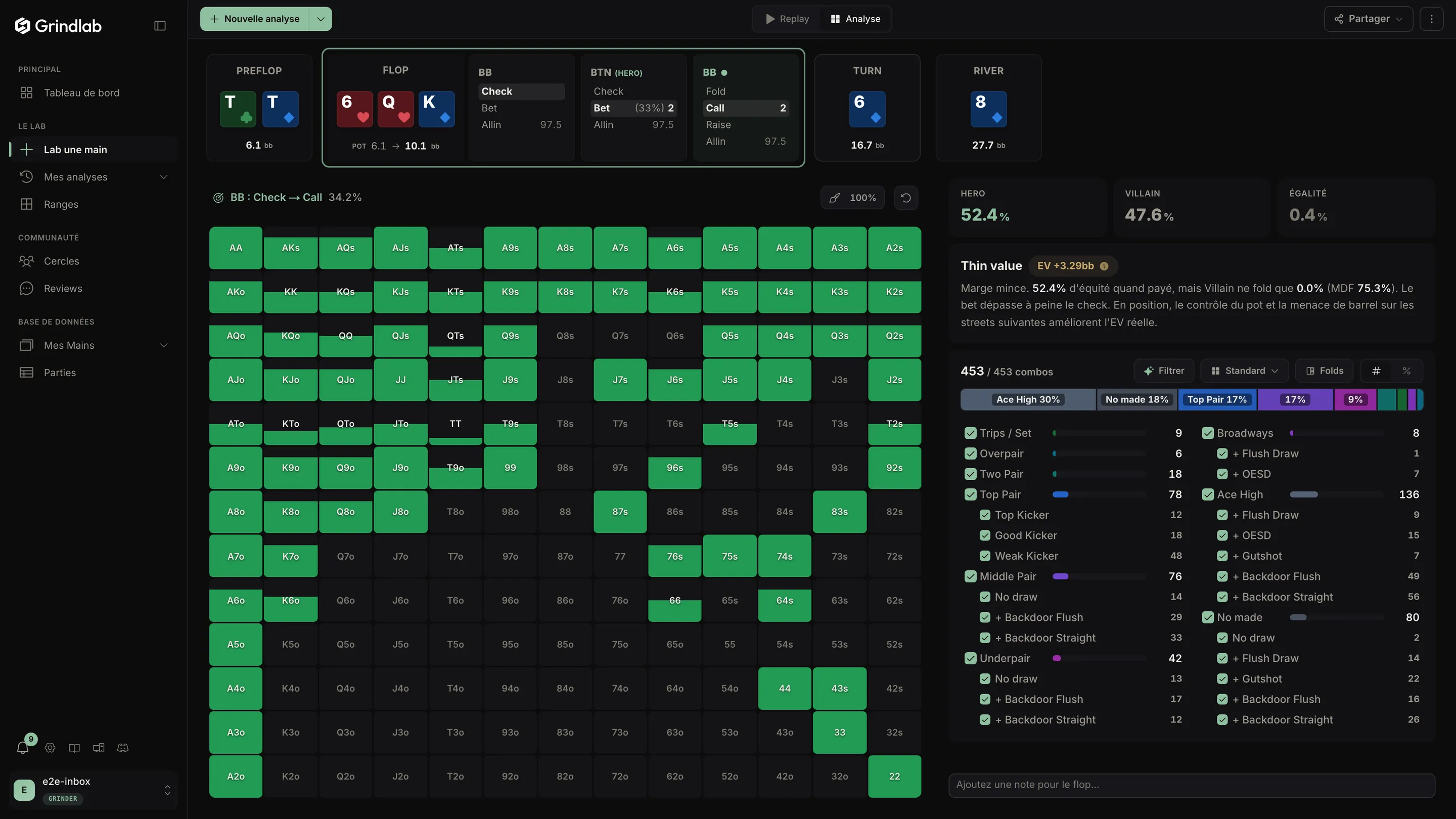Select BB Fold action option
Screen dimensions: 1456x819
[746, 91]
